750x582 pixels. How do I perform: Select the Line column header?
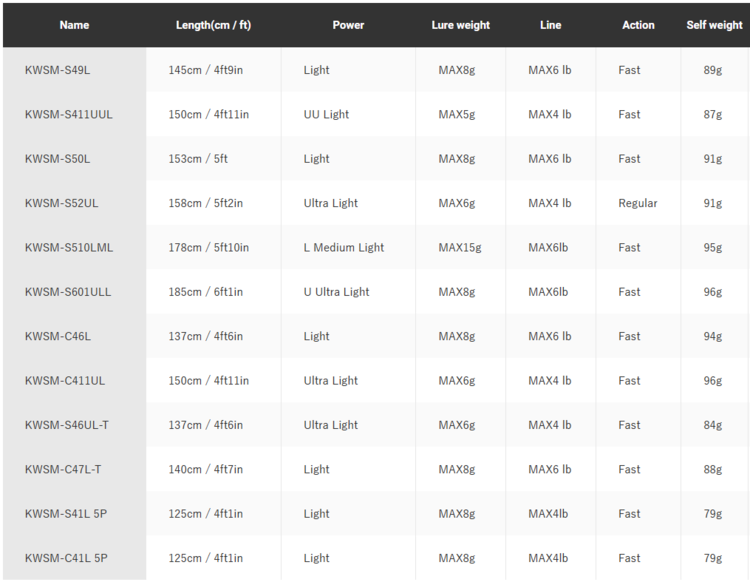550,25
